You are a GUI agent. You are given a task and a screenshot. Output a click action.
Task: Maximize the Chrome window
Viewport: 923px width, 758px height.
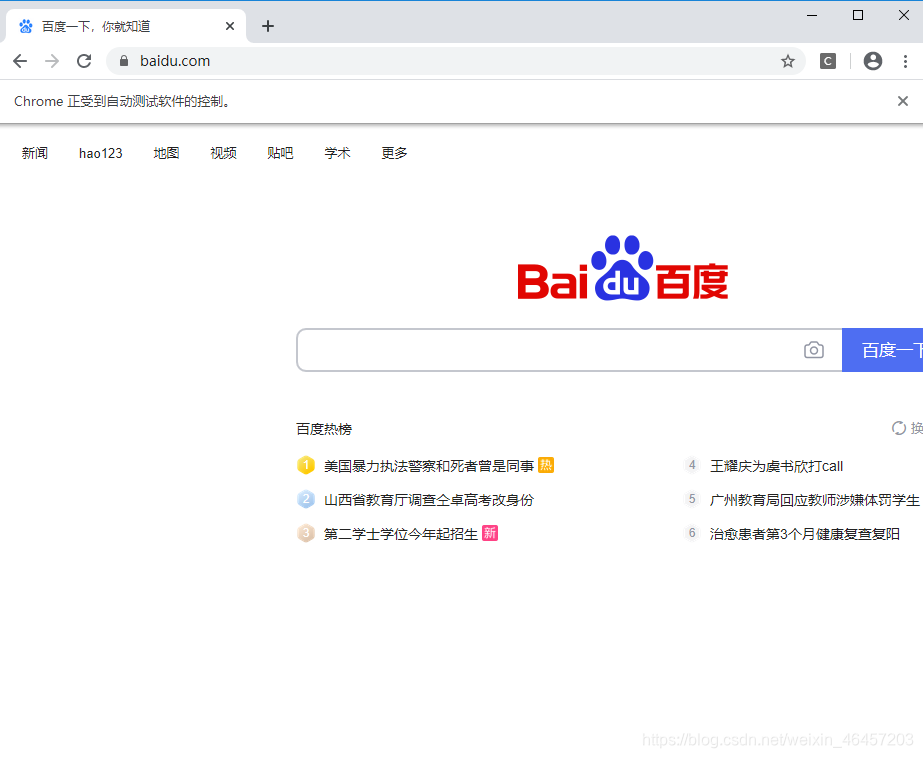tap(858, 15)
